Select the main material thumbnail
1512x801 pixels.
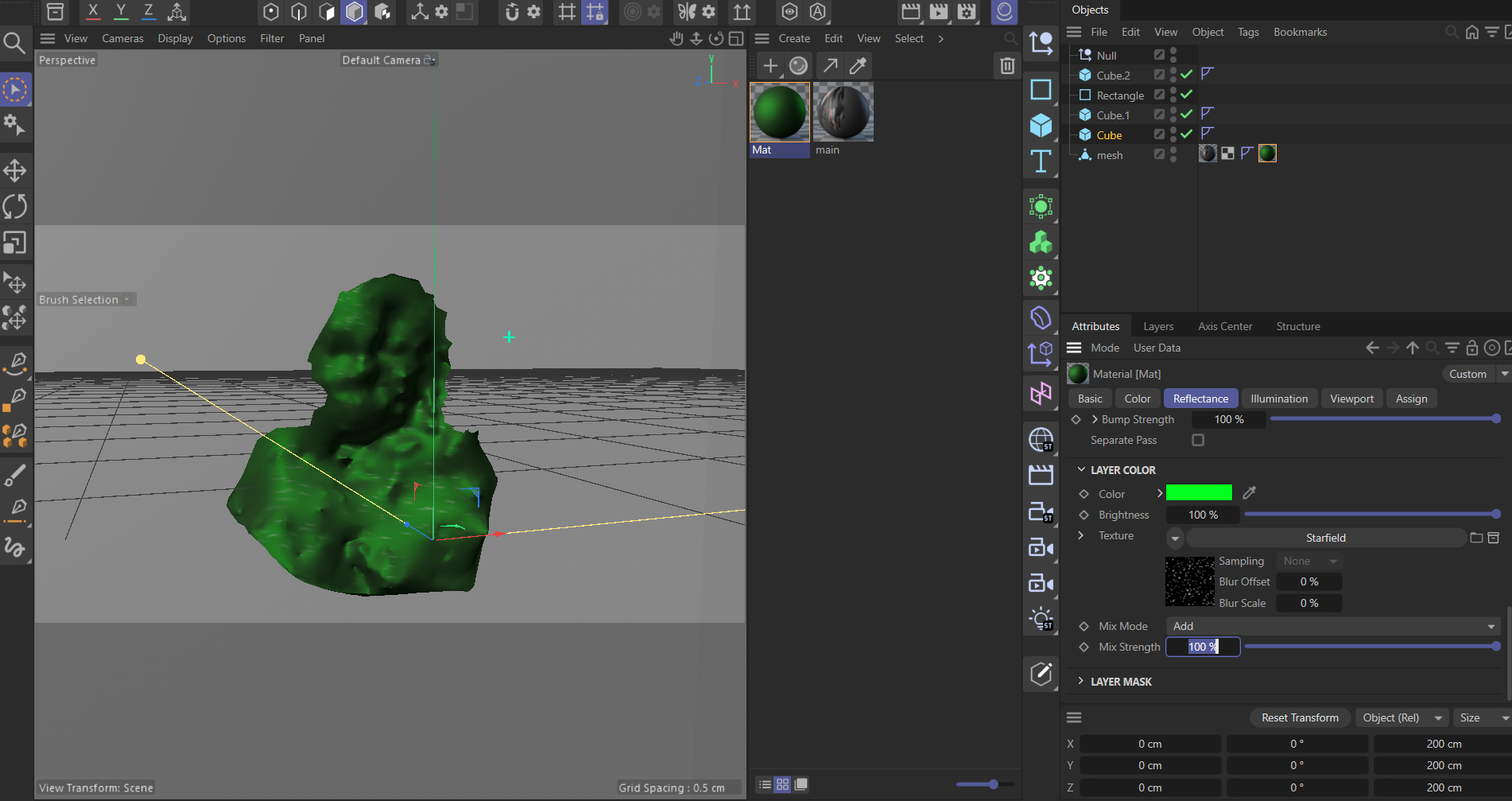pyautogui.click(x=843, y=113)
